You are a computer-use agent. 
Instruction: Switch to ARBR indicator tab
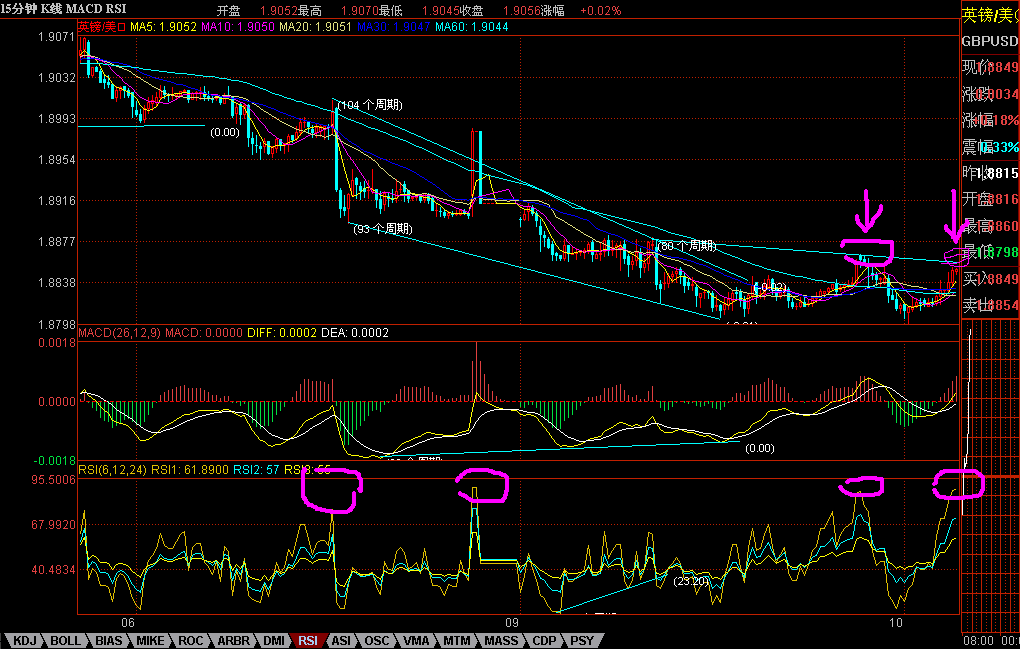tap(233, 640)
